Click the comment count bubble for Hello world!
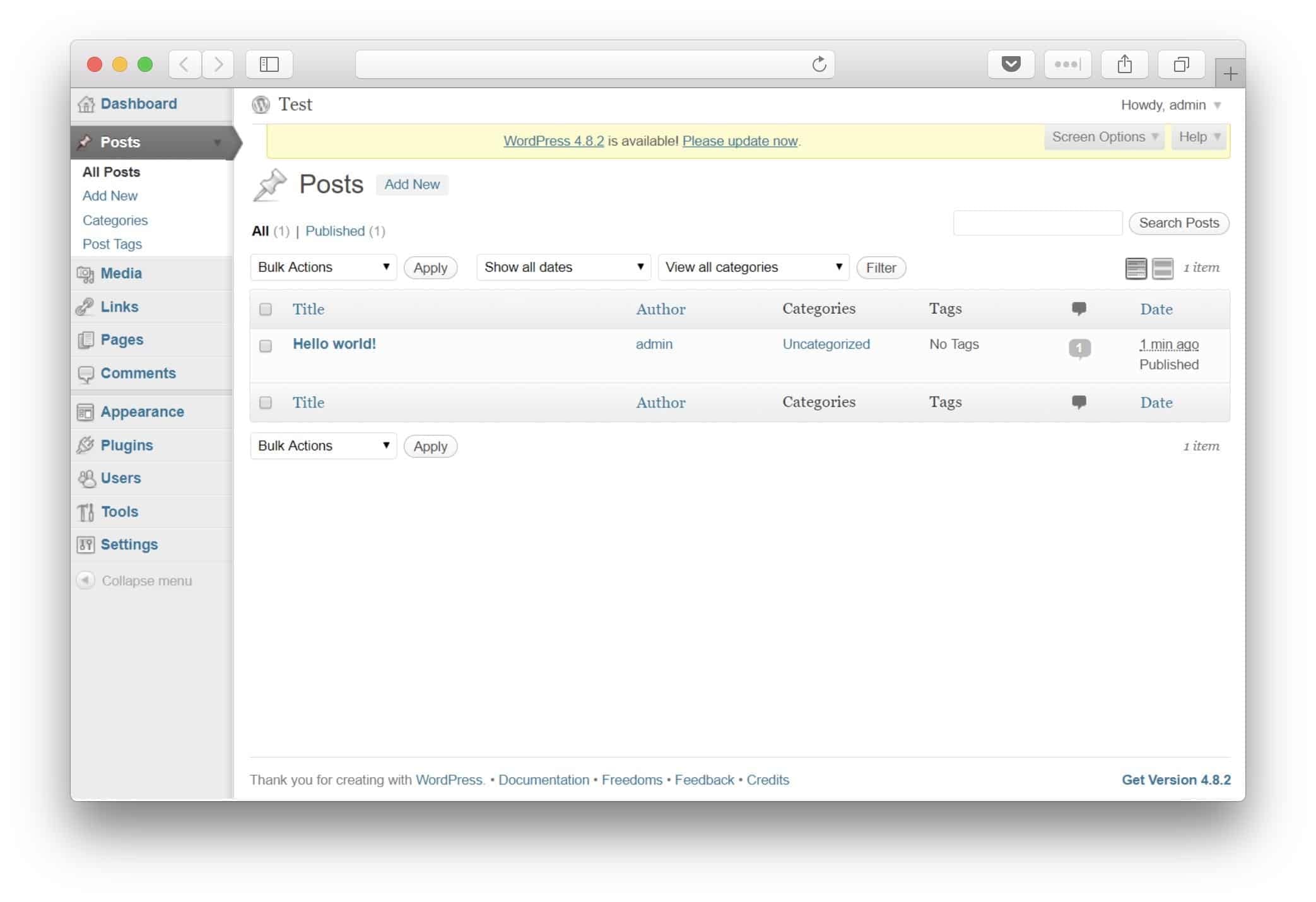This screenshot has width=1316, height=902. tap(1079, 348)
